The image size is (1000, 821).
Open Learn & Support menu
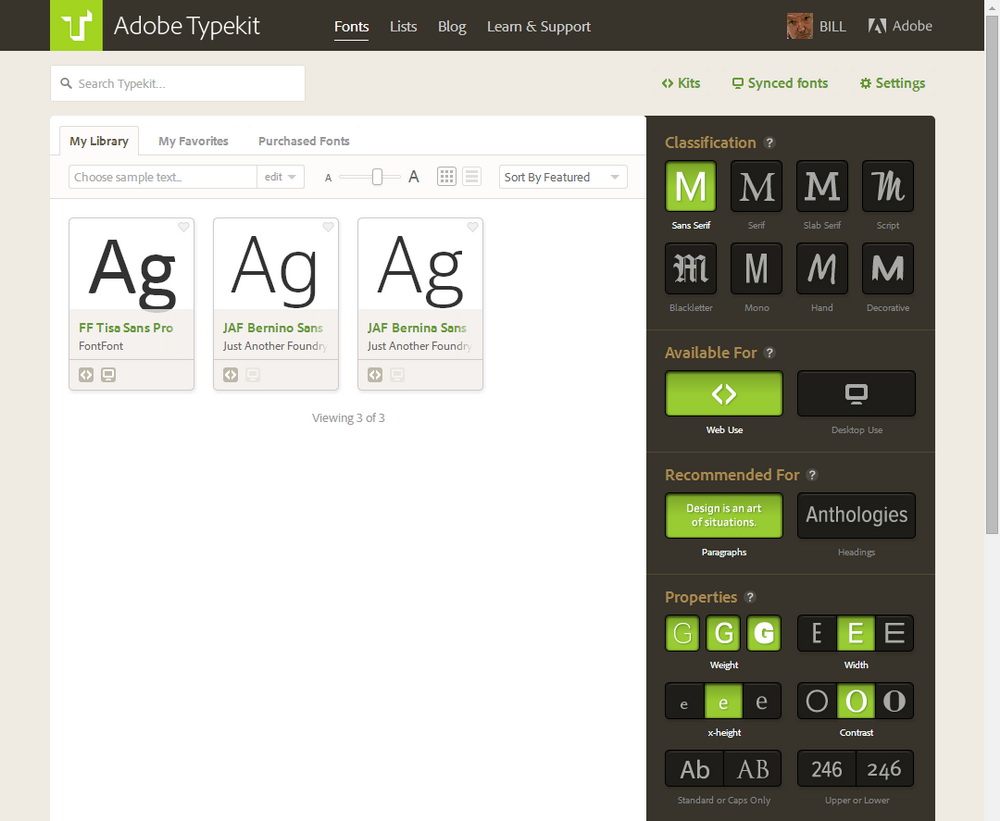(x=539, y=27)
